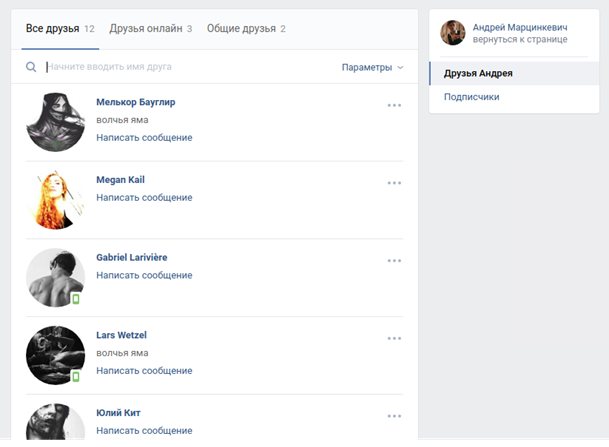The image size is (609, 447).
Task: Open the Gabriel Larivière profile link
Action: coord(132,257)
